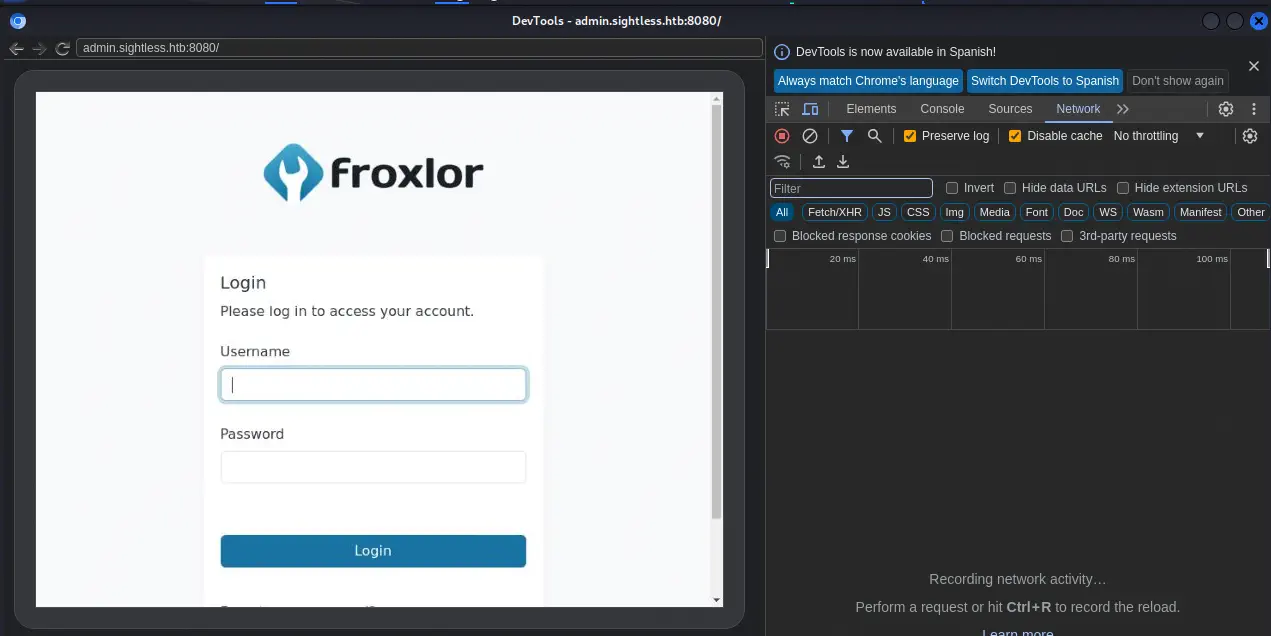Toggle device toolbar emulation

[x=810, y=109]
